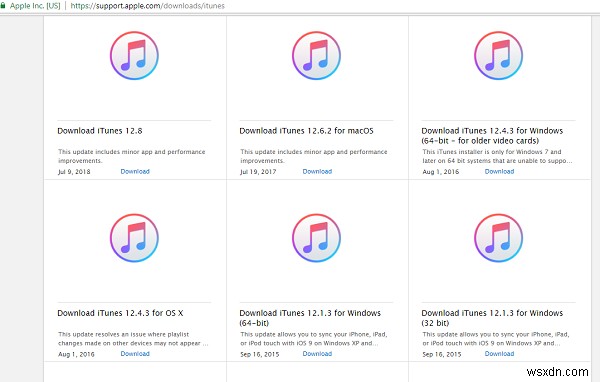The height and width of the screenshot is (382, 600).
Task: Select the 'Aug 1, 2016' date under OS X card
Action: [x=76, y=354]
